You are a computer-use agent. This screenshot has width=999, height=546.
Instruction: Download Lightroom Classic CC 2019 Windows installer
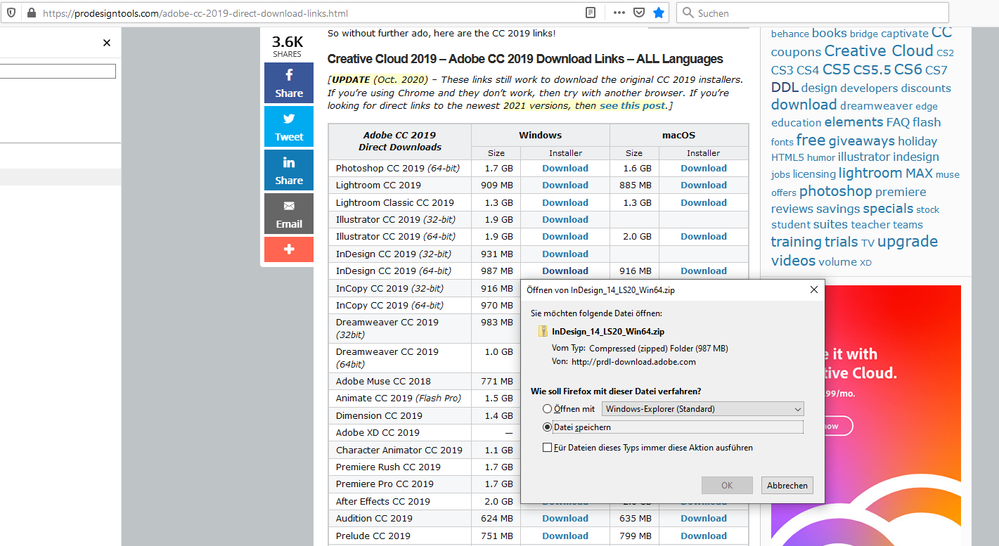coord(565,203)
